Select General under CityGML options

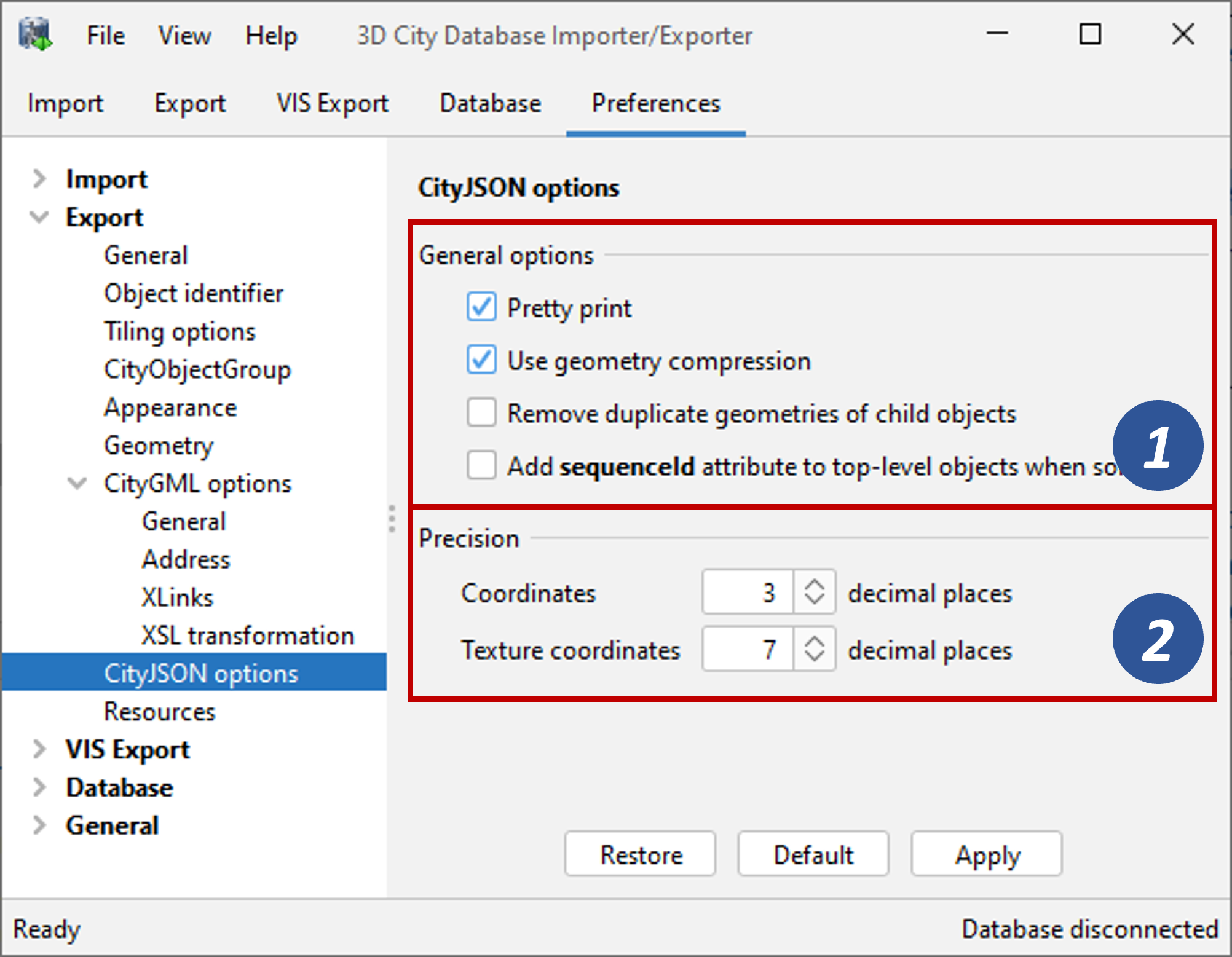click(x=184, y=521)
